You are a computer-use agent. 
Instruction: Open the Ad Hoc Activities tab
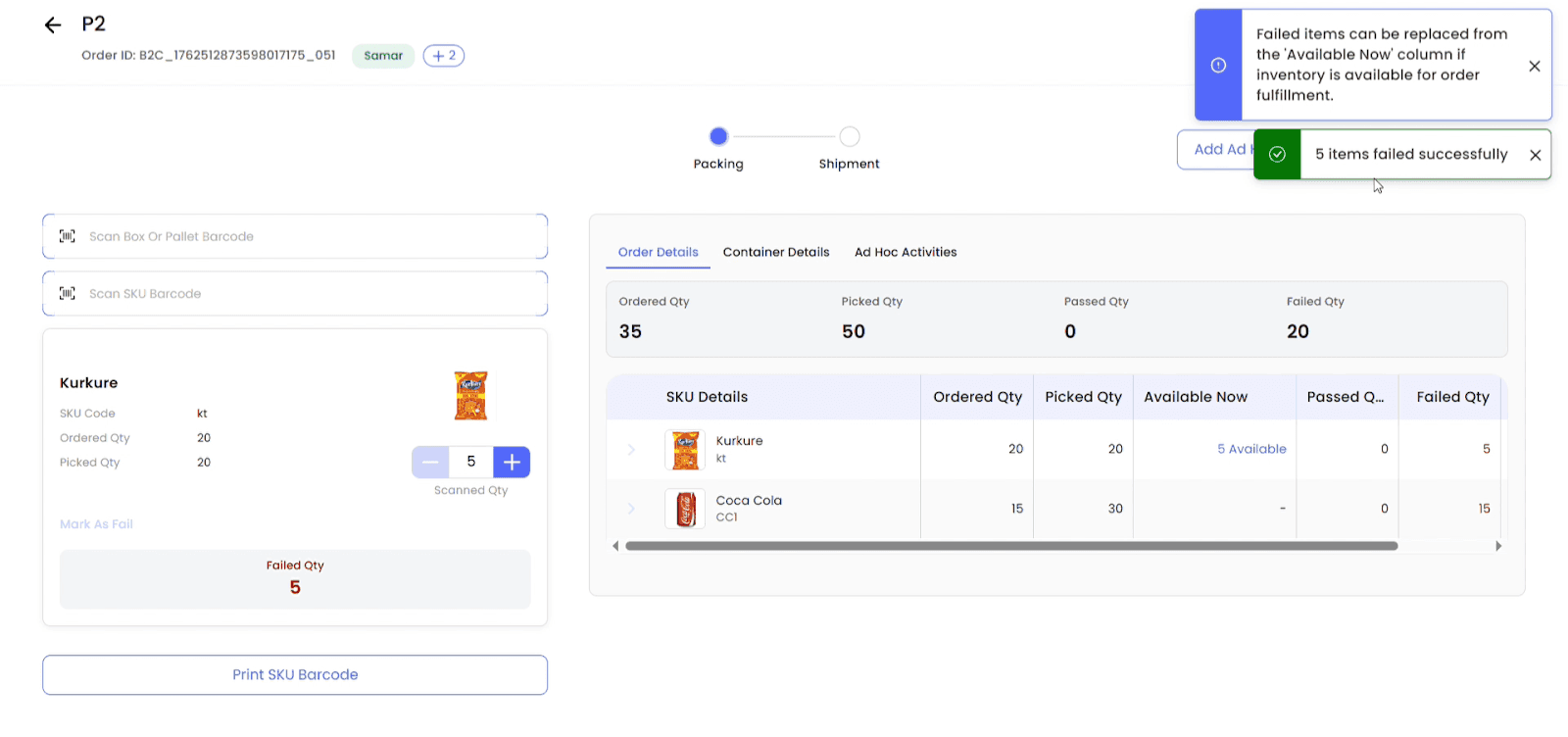[905, 252]
